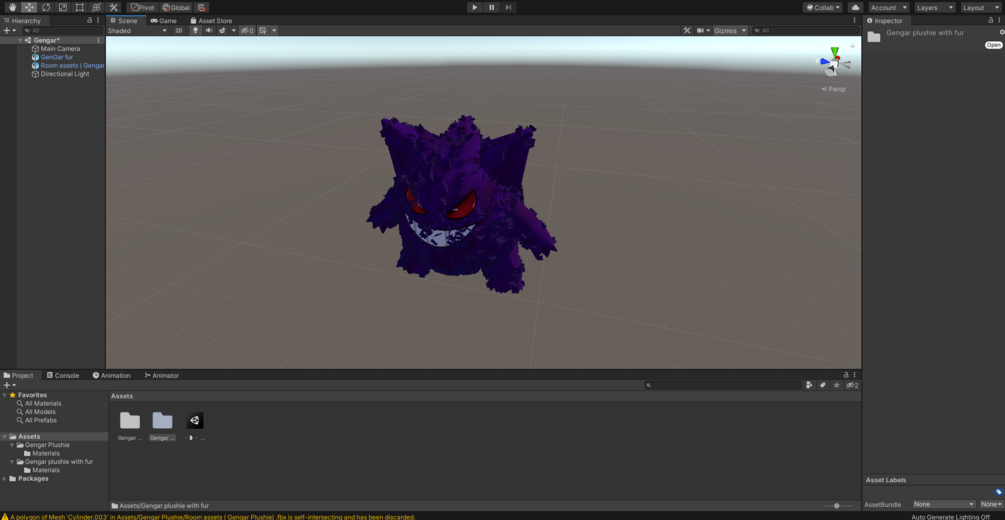Select the Rotate tool
Screen dimensions: 1005x520
(x=46, y=8)
